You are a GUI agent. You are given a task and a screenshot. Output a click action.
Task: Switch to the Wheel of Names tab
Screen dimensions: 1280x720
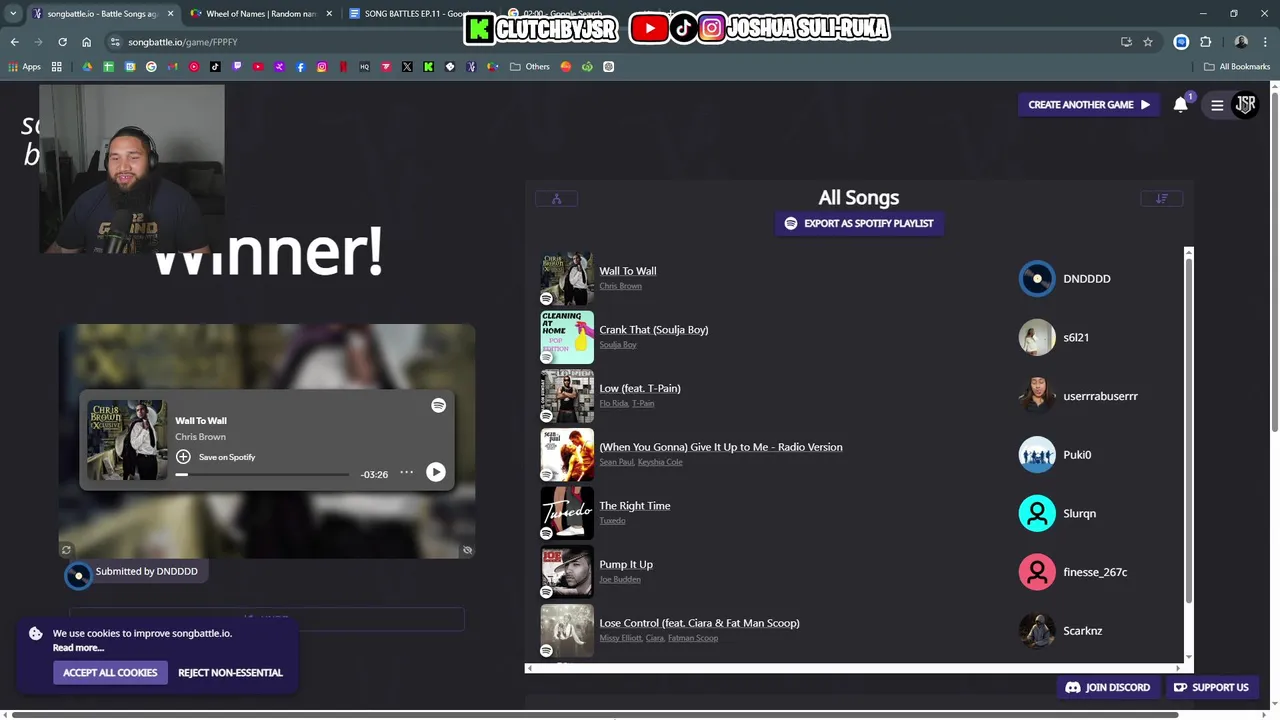pyautogui.click(x=260, y=14)
